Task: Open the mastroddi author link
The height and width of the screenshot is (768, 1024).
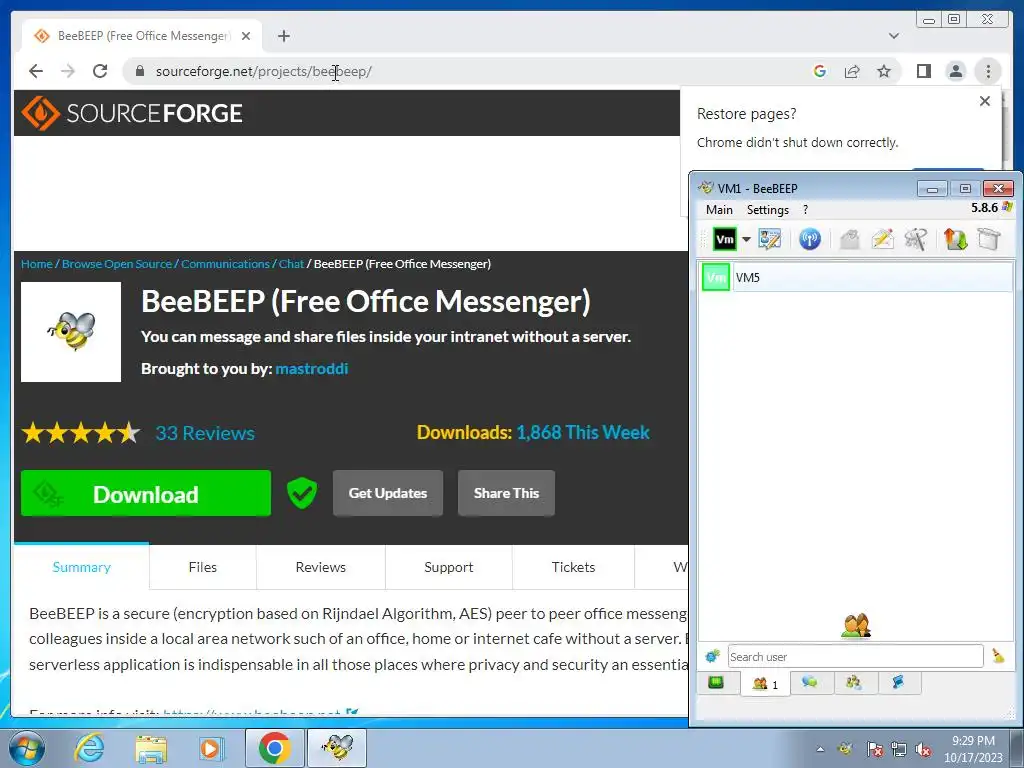Action: tap(312, 369)
